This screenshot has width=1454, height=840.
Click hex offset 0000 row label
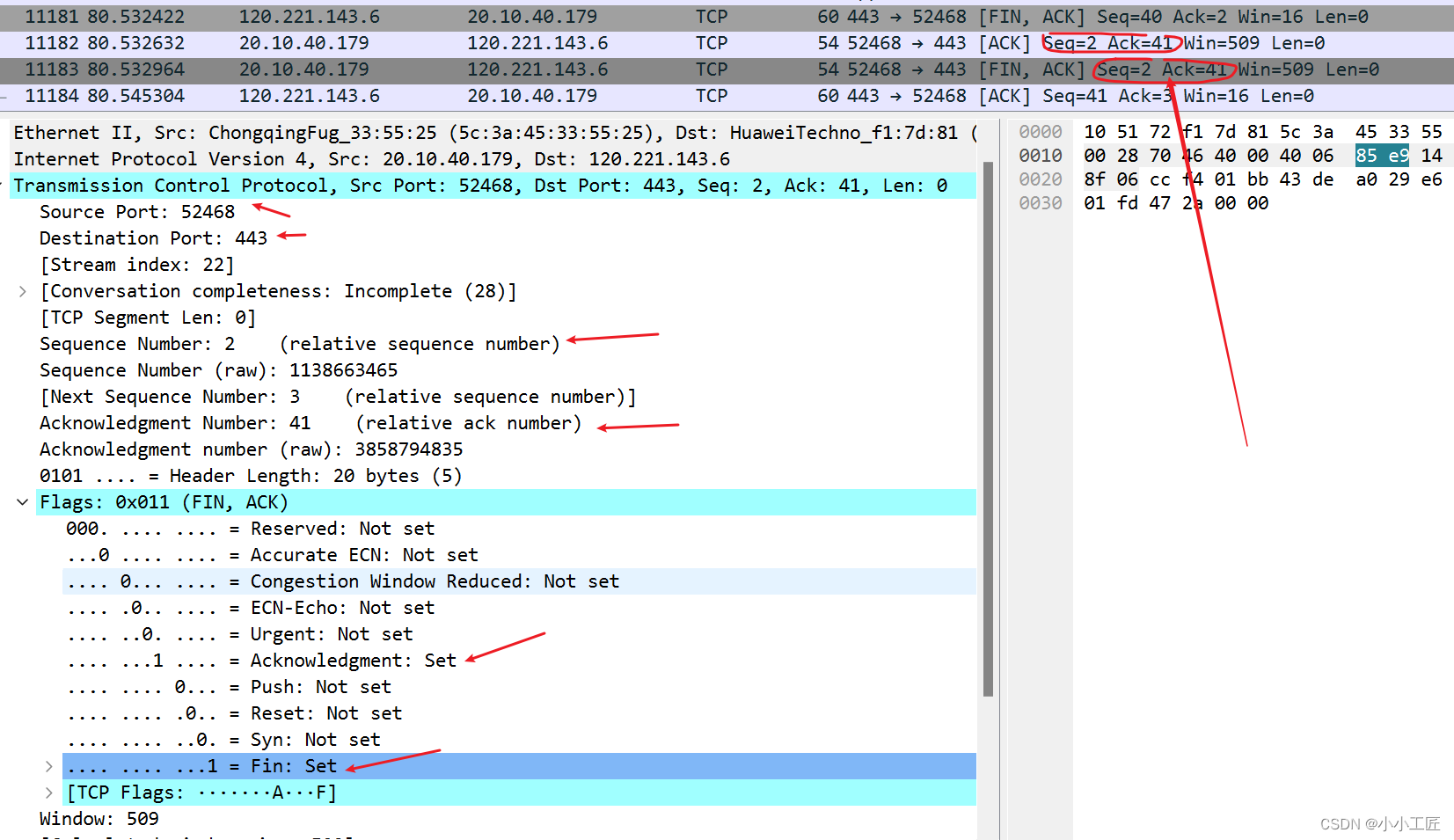1041,132
